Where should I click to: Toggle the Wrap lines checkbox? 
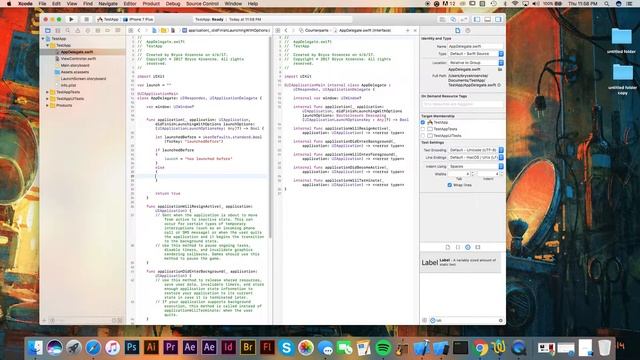[x=450, y=185]
